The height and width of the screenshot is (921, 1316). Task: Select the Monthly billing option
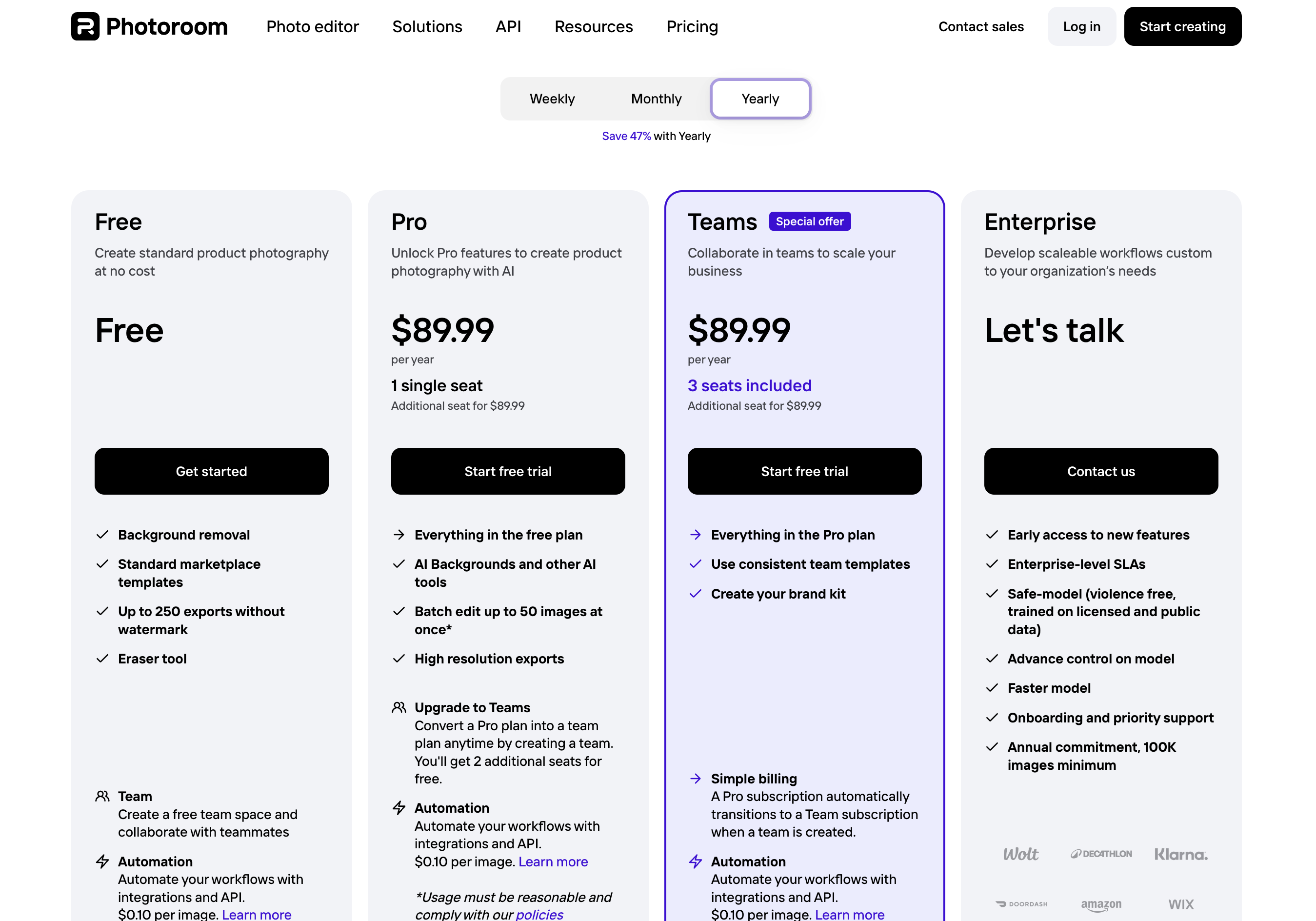656,99
